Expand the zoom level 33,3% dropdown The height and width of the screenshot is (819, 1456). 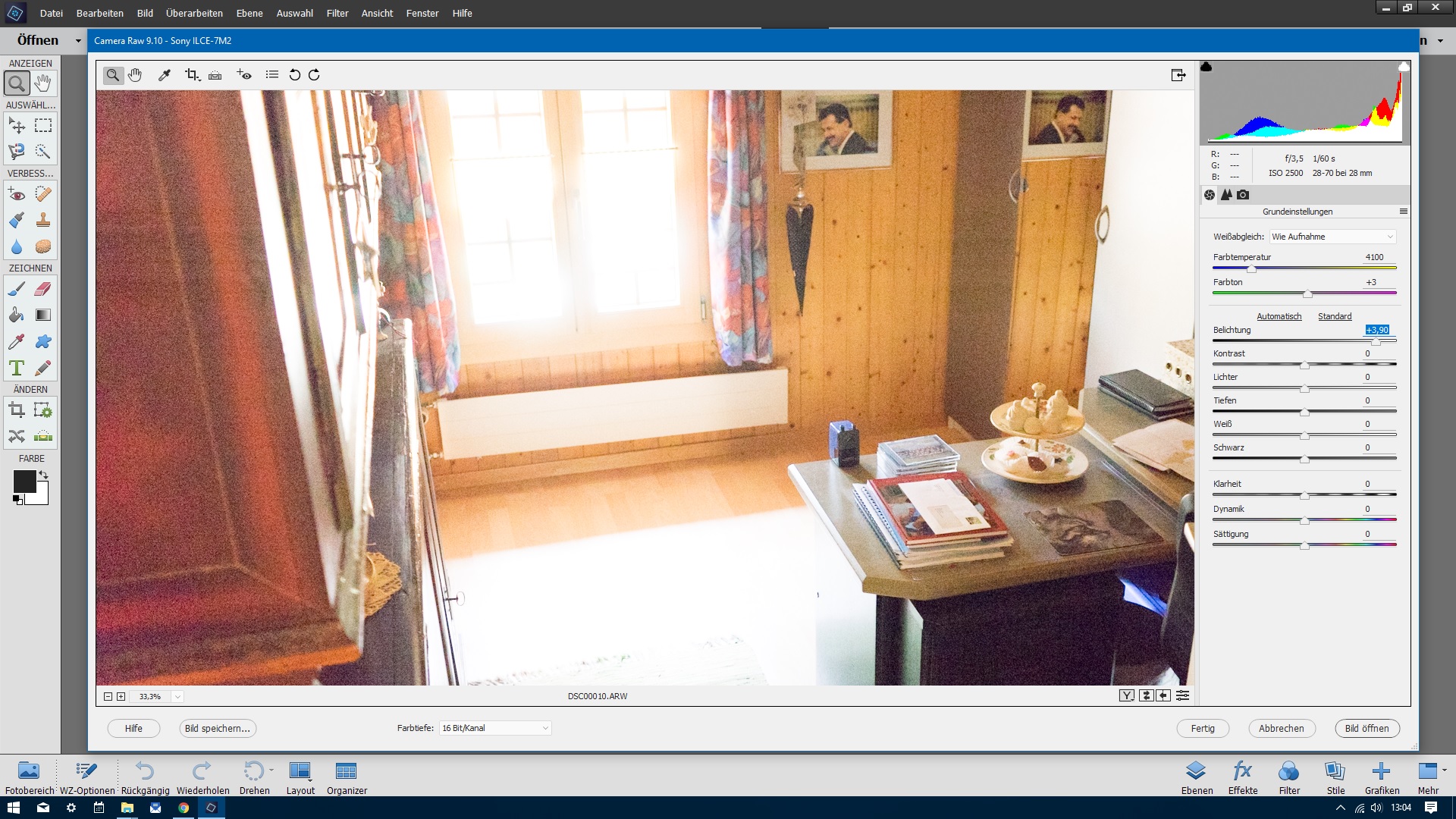177,696
